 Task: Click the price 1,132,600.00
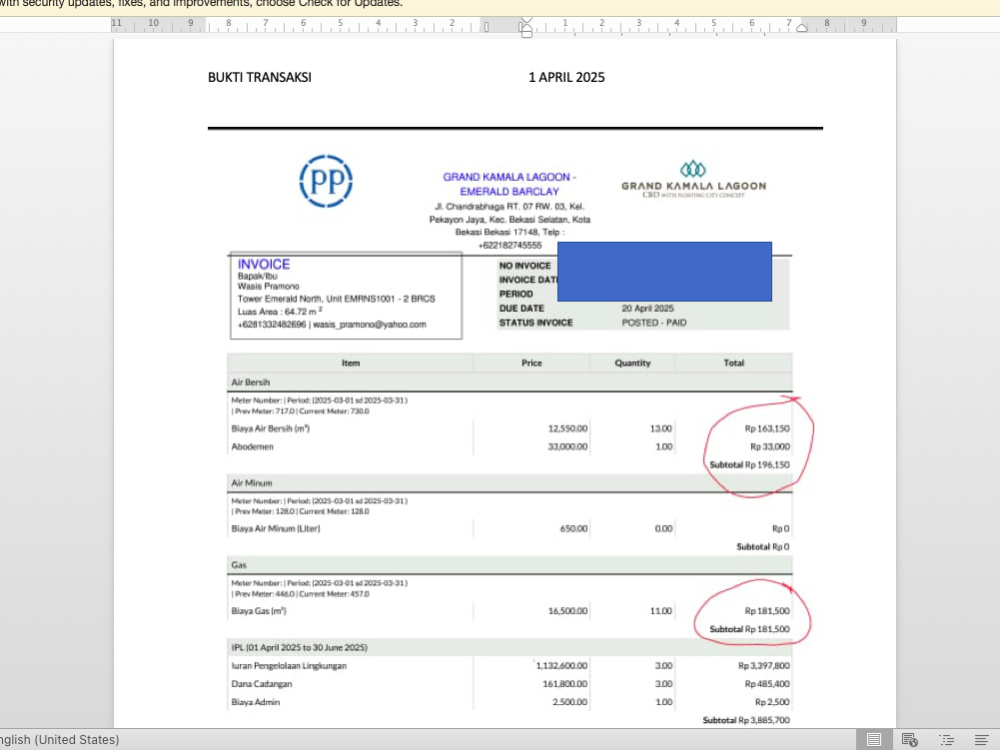click(561, 666)
